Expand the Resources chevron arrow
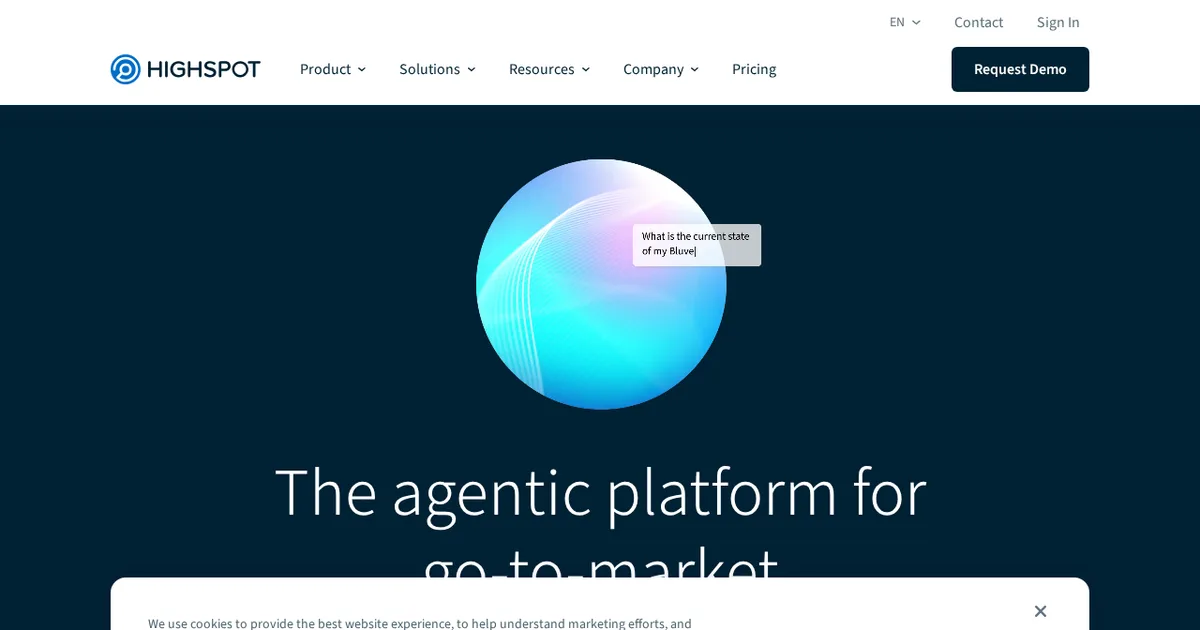The image size is (1200, 630). pyautogui.click(x=585, y=69)
